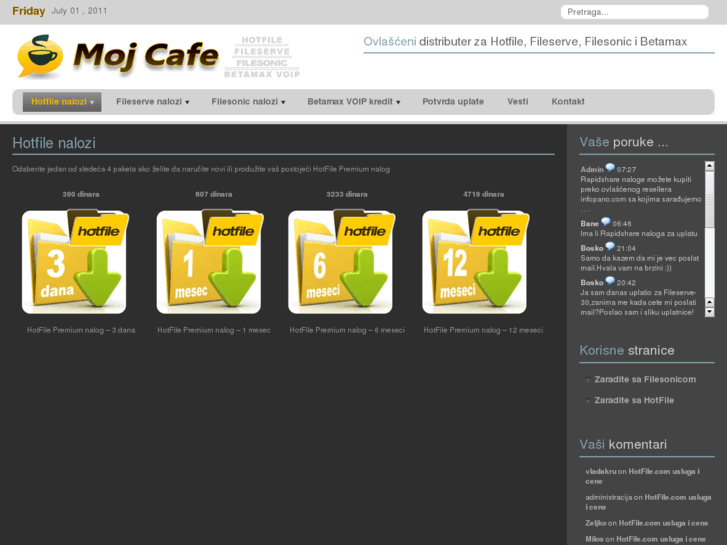Open HotFile Premium nalog – 1 mesec link
The image size is (727, 545).
[x=214, y=330]
